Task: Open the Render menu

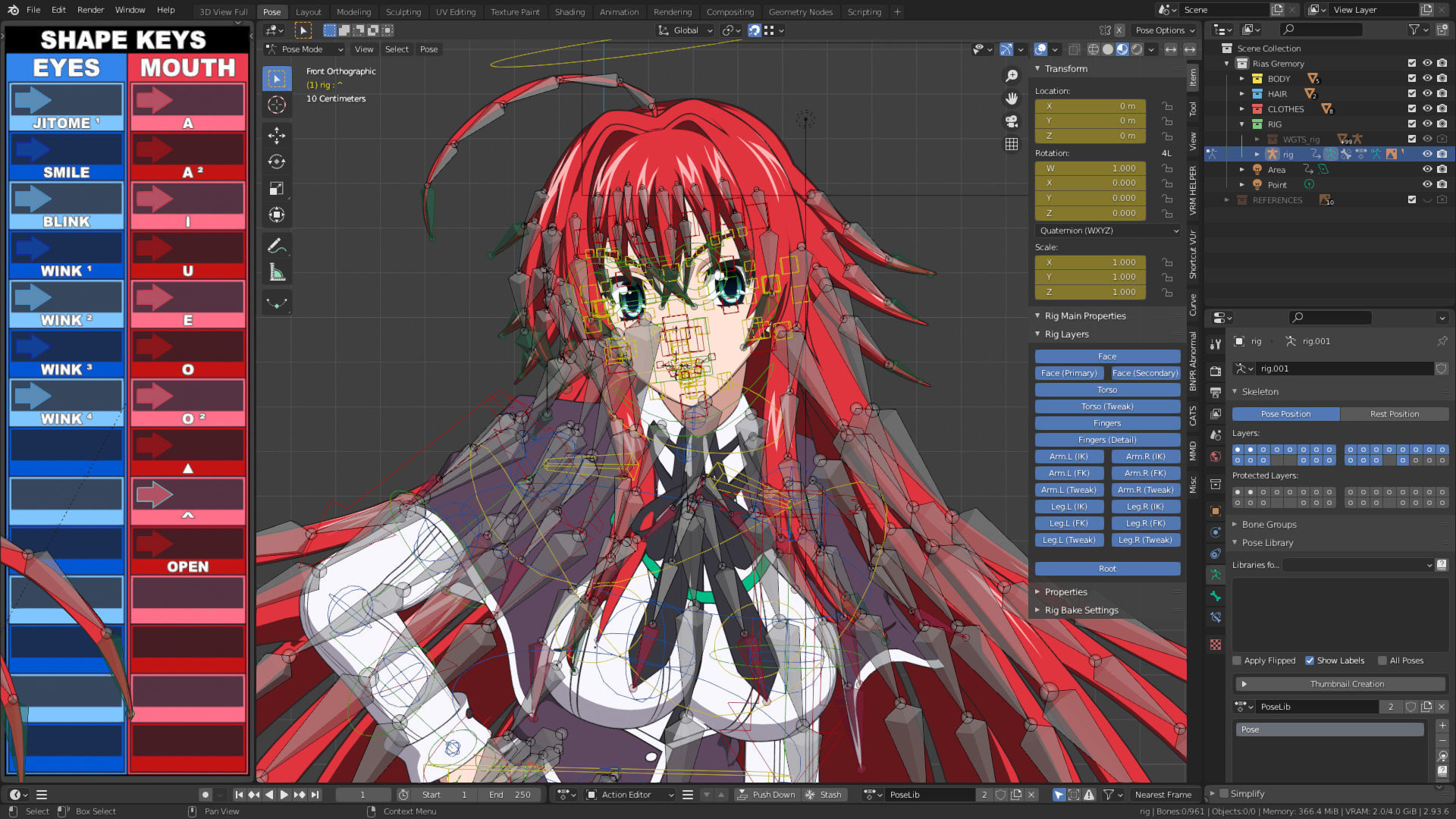Action: click(90, 10)
